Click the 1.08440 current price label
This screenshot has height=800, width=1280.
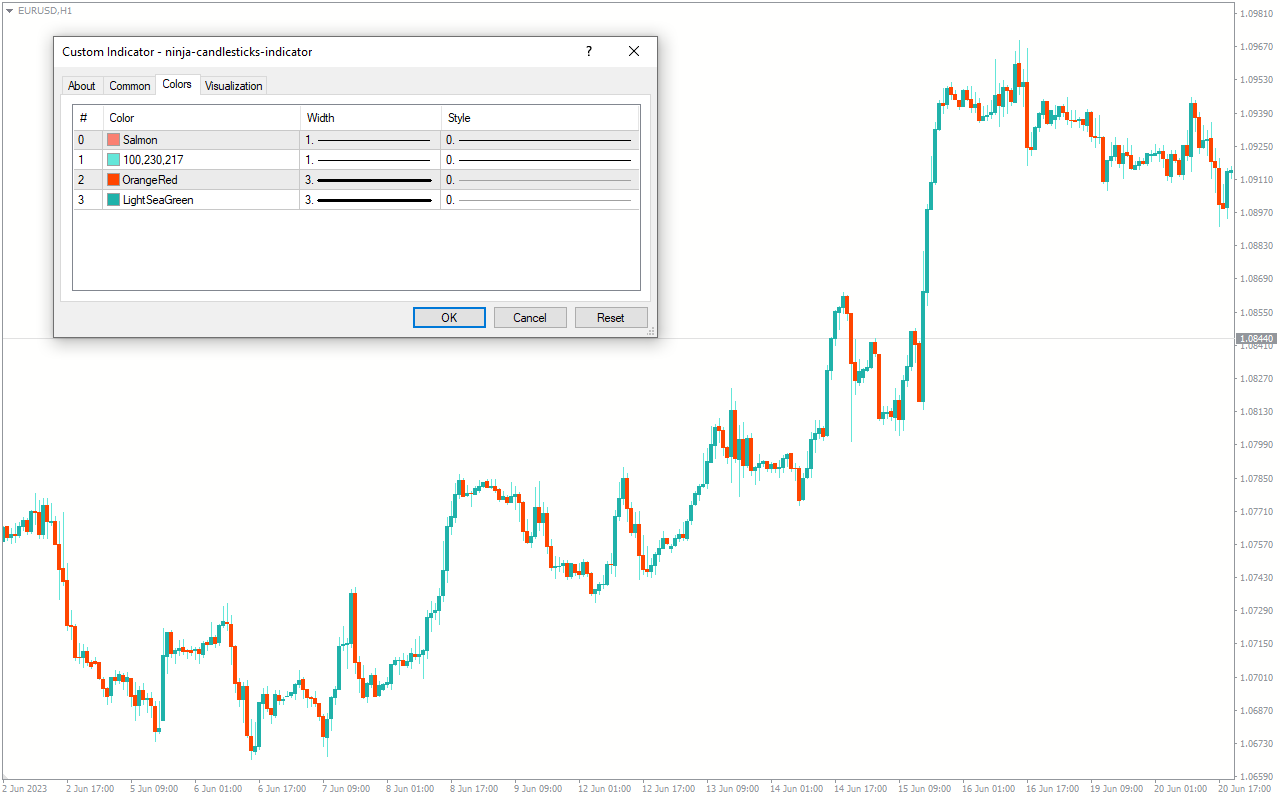tap(1257, 339)
